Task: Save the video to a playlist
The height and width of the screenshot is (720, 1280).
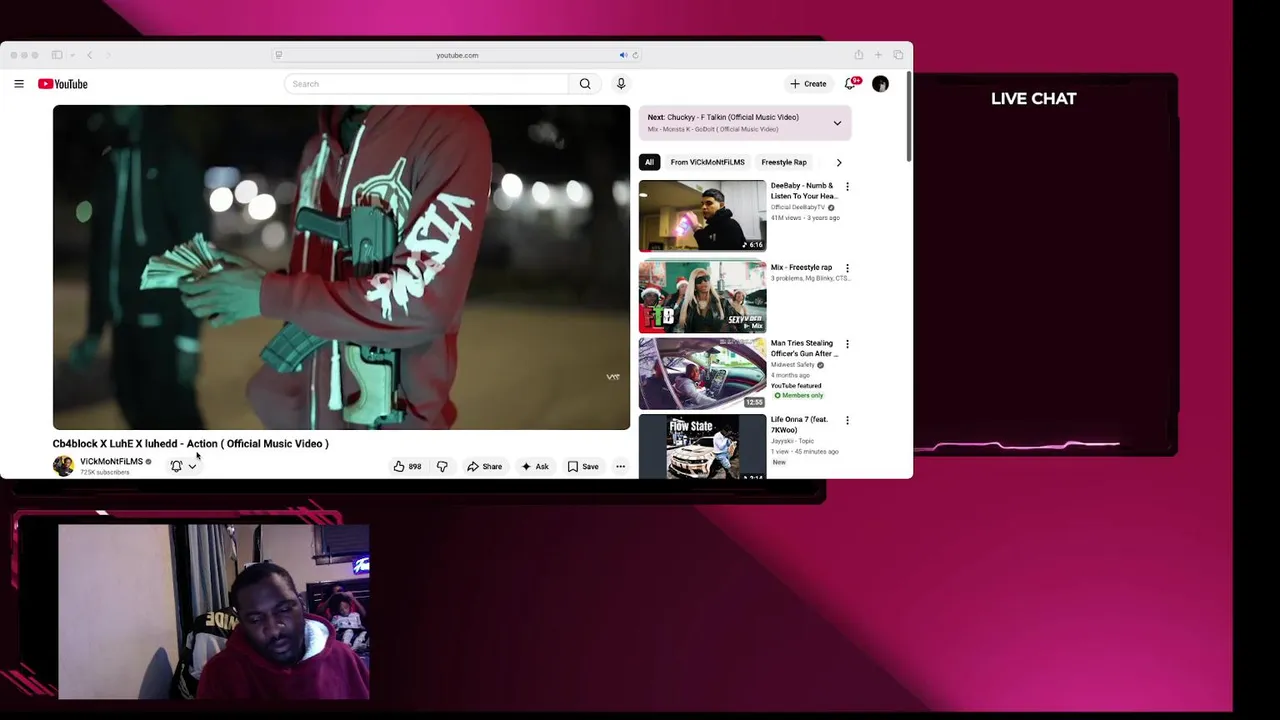Action: click(x=583, y=467)
